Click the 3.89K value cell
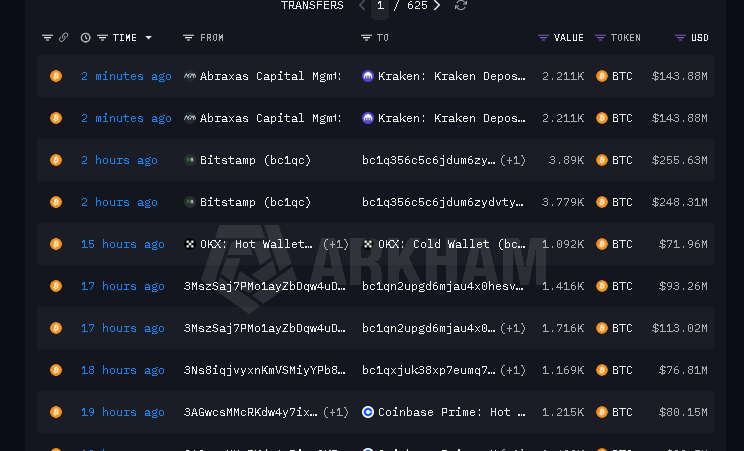This screenshot has height=451, width=744. (x=566, y=160)
